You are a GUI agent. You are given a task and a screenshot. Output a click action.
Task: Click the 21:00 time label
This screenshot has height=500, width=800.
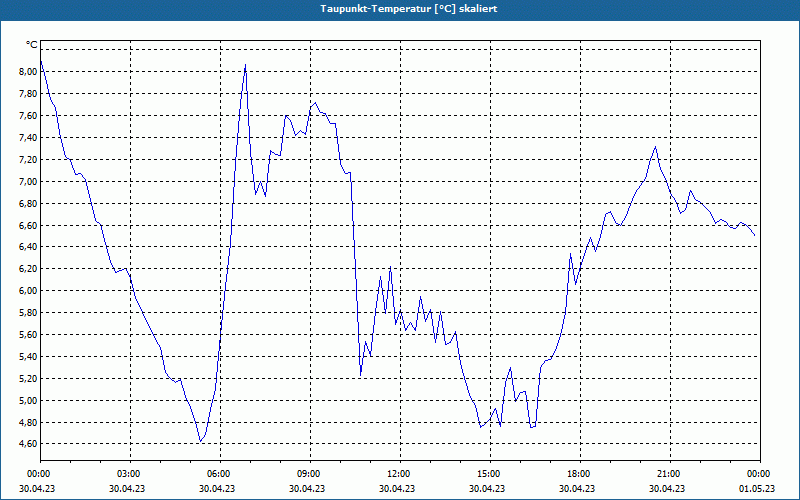pyautogui.click(x=670, y=474)
